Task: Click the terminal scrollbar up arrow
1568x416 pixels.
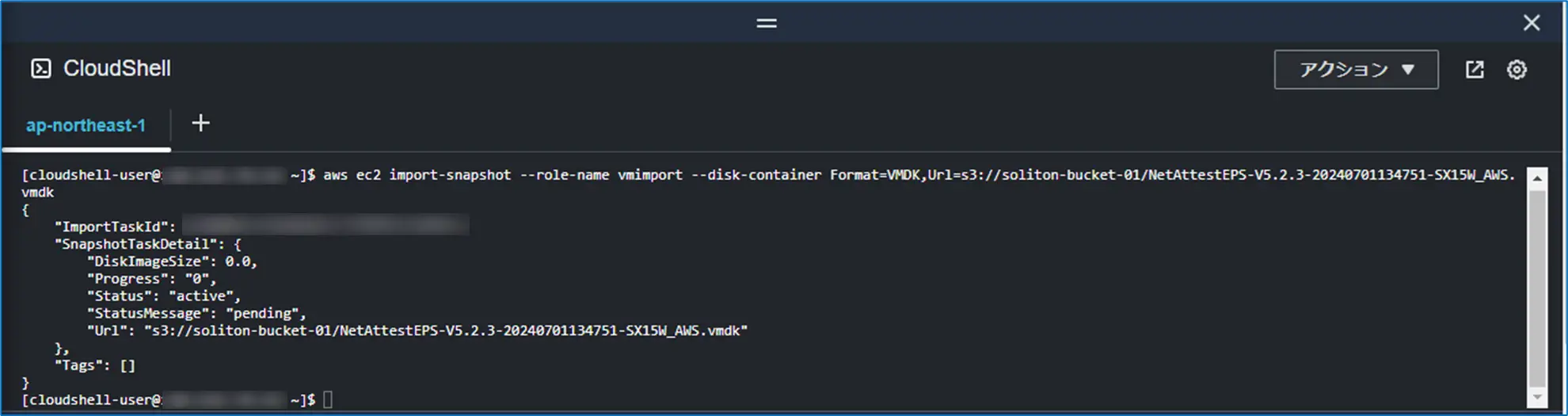Action: 1537,178
